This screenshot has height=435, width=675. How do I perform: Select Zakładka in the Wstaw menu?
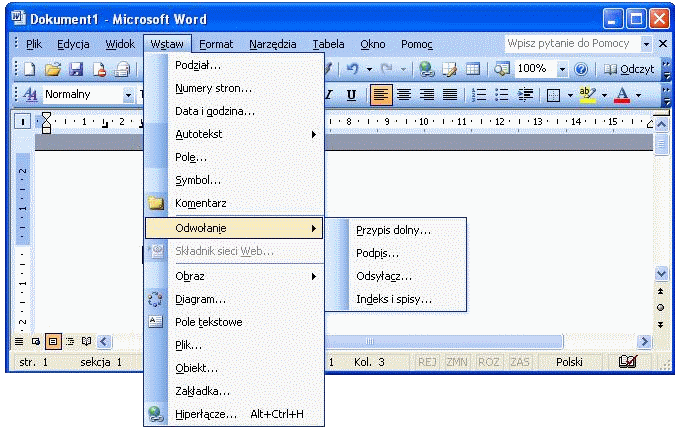[x=235, y=391]
